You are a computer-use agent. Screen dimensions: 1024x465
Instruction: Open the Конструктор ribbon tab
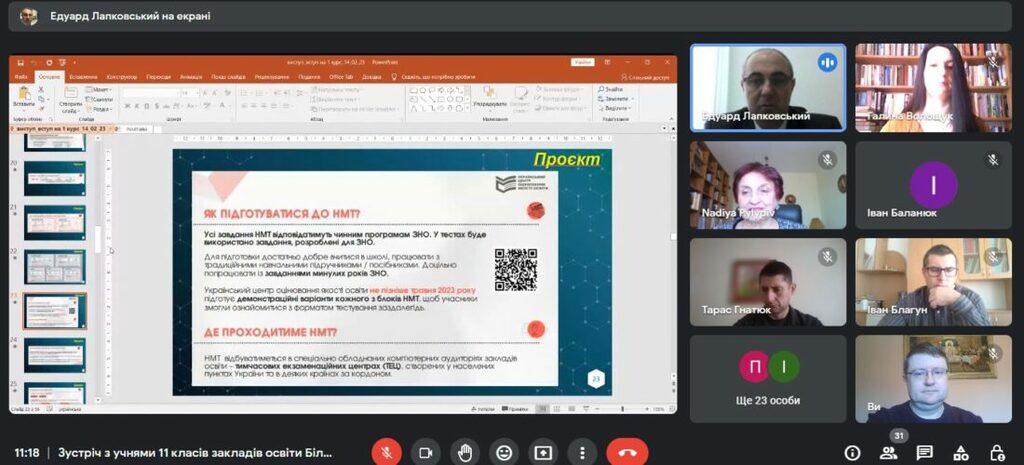click(x=122, y=77)
